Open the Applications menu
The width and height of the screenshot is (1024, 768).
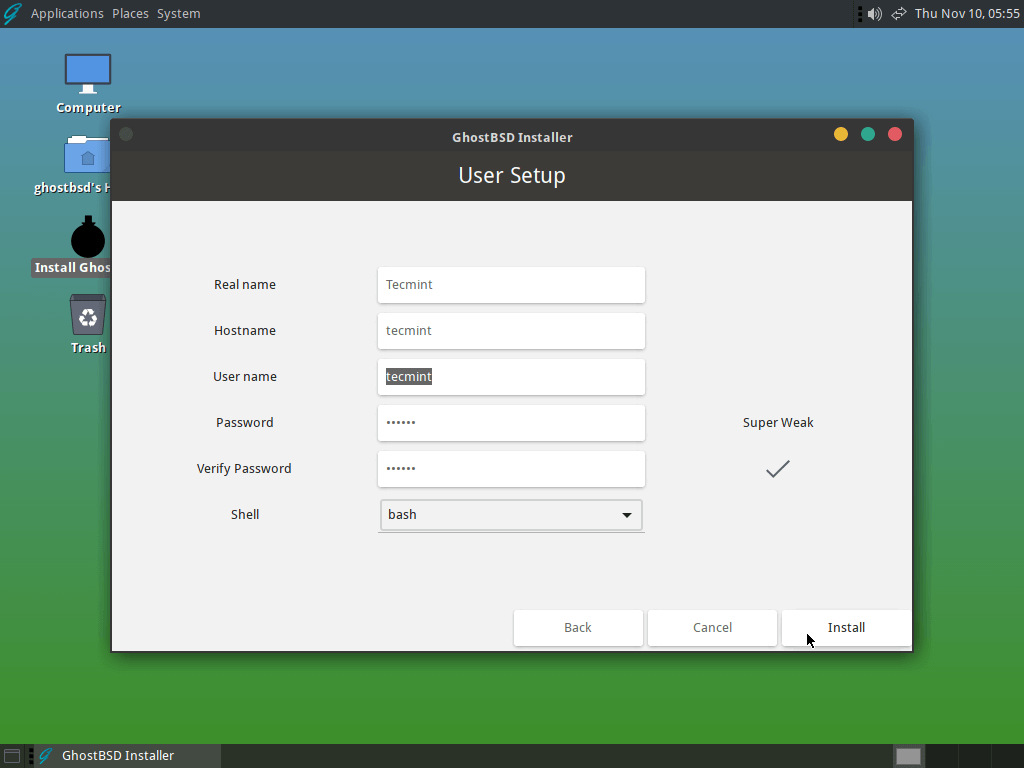tap(67, 13)
